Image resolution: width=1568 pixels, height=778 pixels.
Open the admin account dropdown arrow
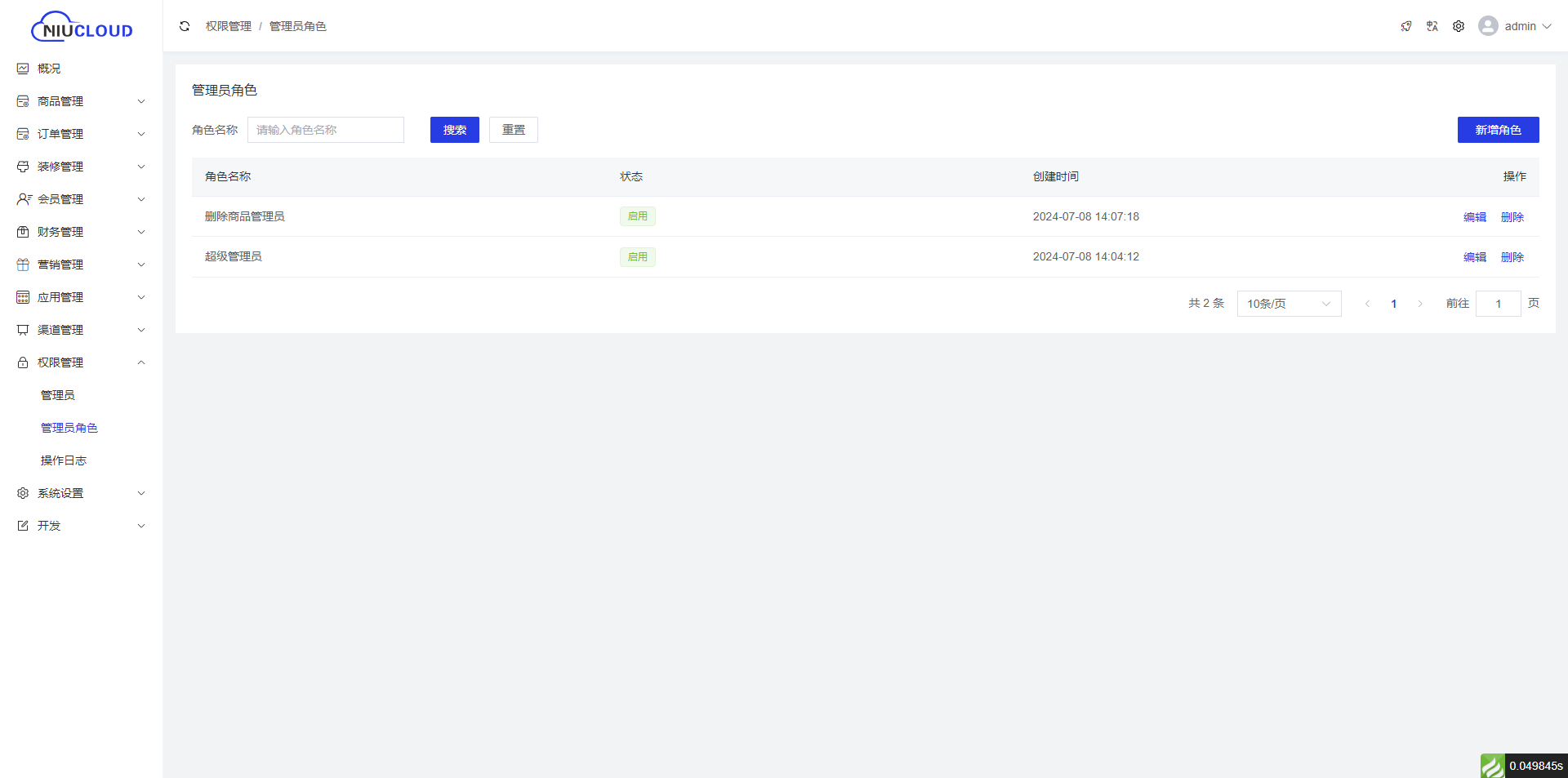pyautogui.click(x=1547, y=26)
